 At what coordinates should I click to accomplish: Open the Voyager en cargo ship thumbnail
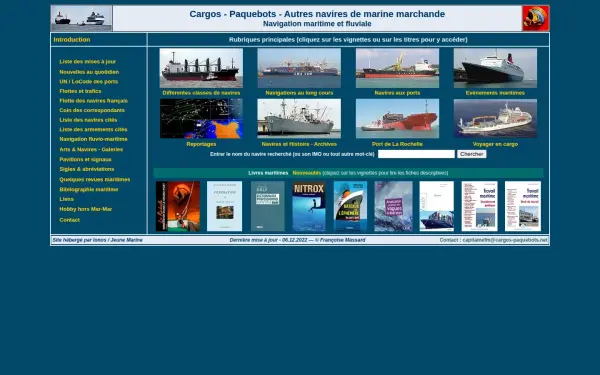(495, 119)
